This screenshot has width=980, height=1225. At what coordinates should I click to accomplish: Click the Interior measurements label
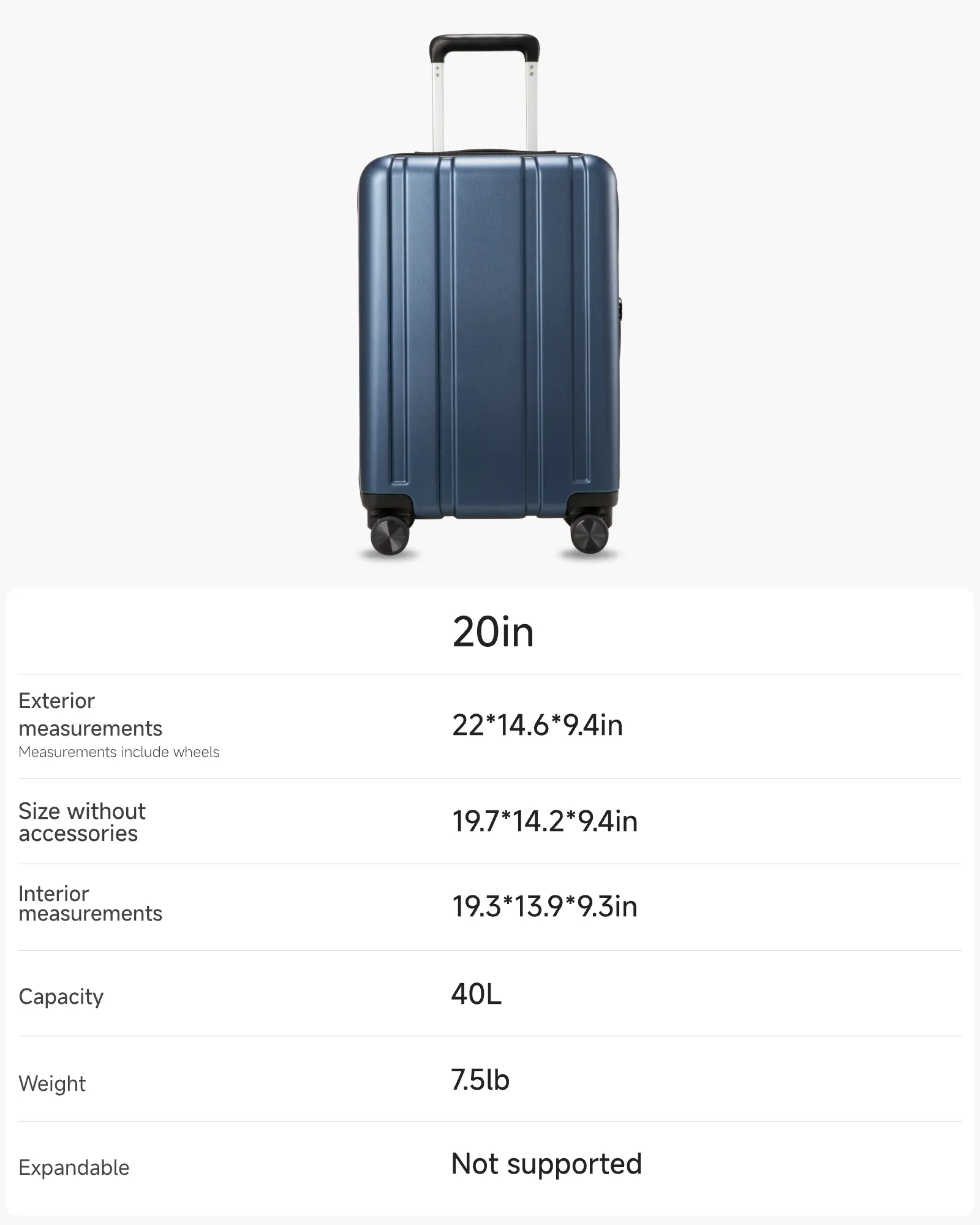click(90, 903)
